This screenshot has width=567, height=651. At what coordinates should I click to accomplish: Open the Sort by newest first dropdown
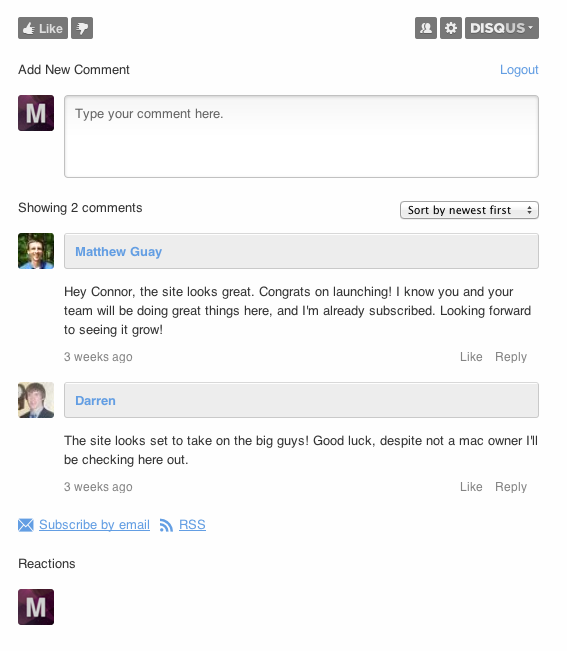(469, 210)
